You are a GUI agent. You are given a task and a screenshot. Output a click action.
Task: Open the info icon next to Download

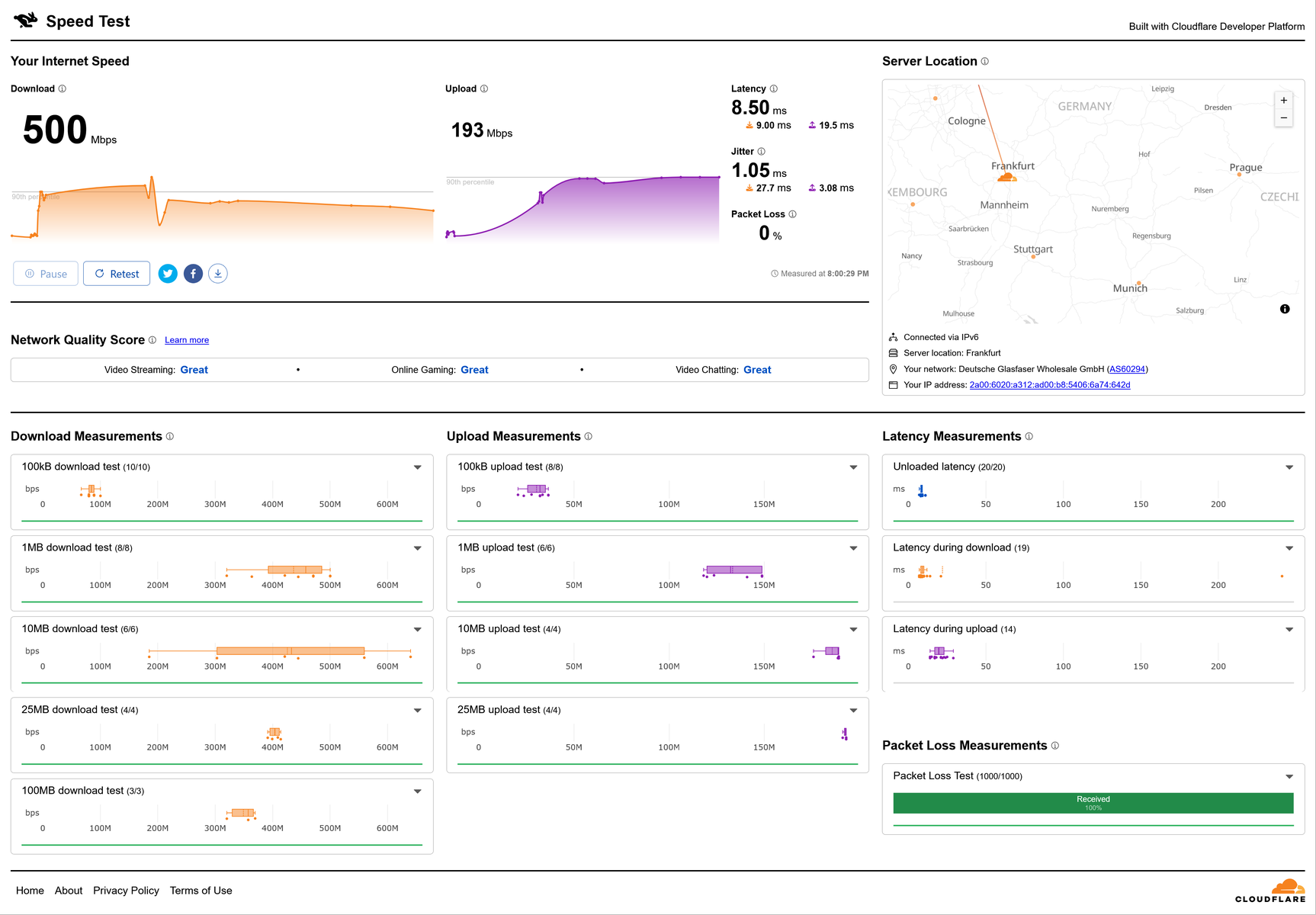(x=63, y=89)
